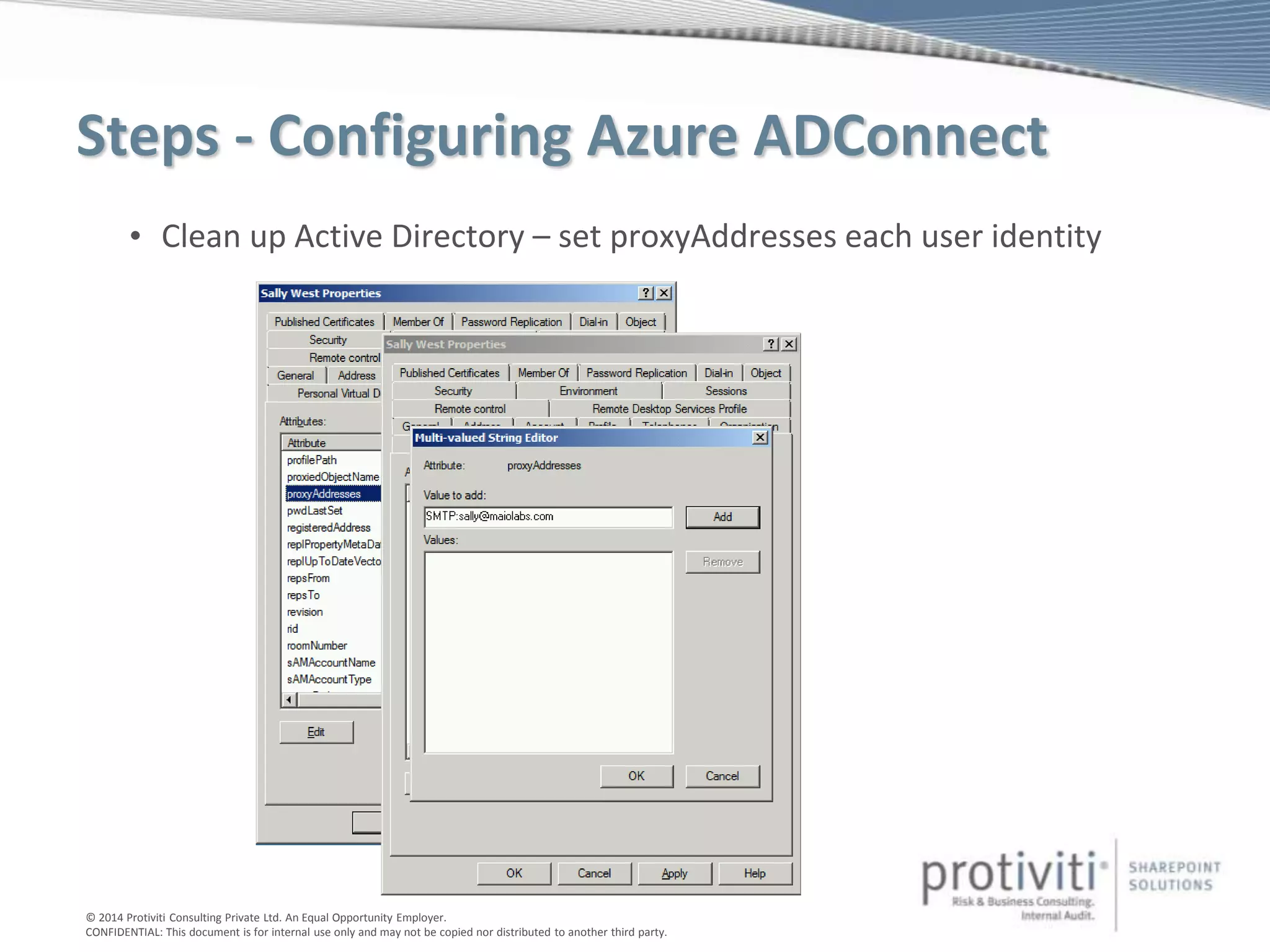Screen dimensions: 1270x952
Task: Open Remote Desktop Services Profile tab
Action: click(x=670, y=409)
